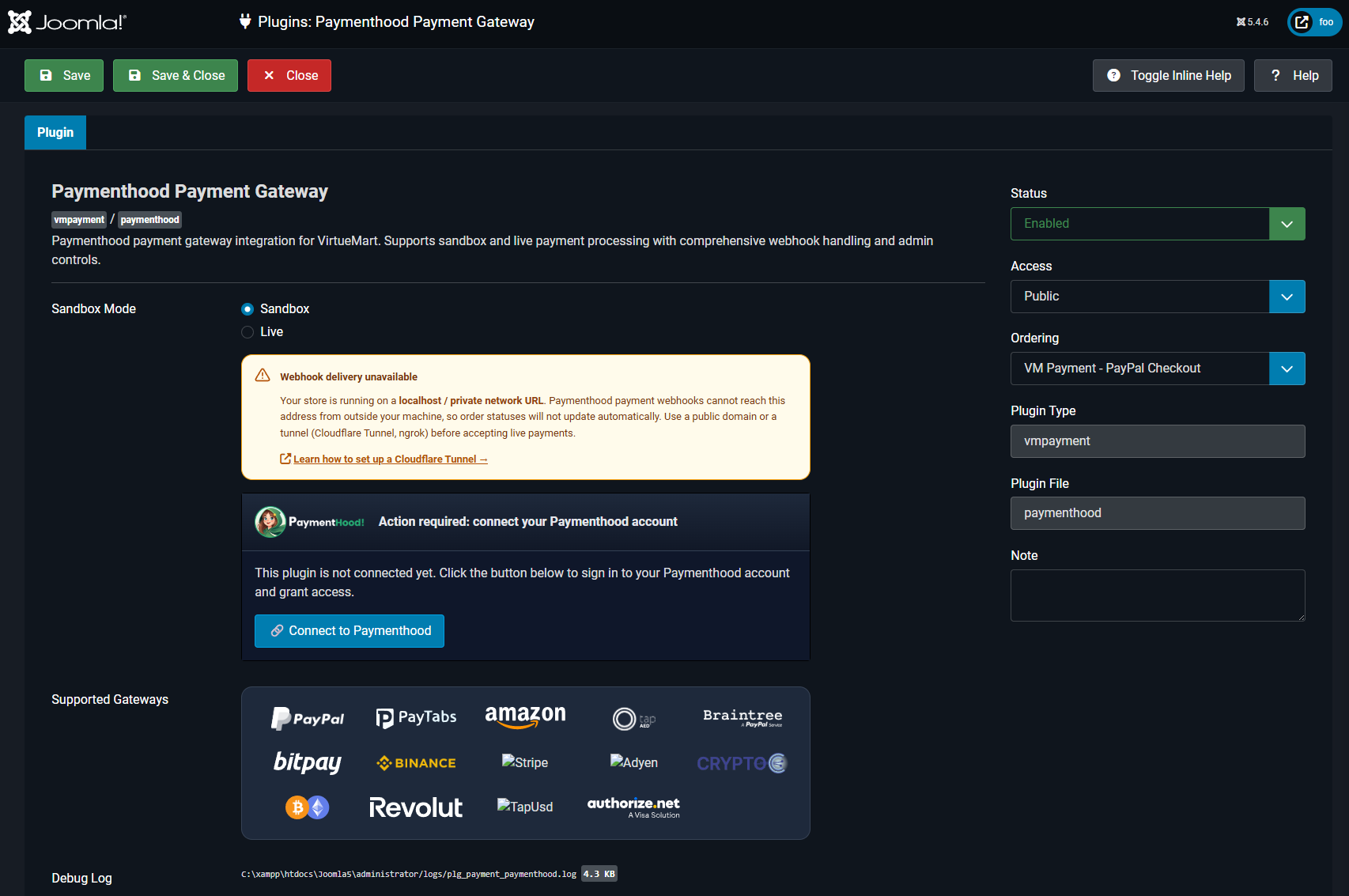This screenshot has width=1349, height=896.
Task: Click the red Close button
Action: (x=289, y=76)
